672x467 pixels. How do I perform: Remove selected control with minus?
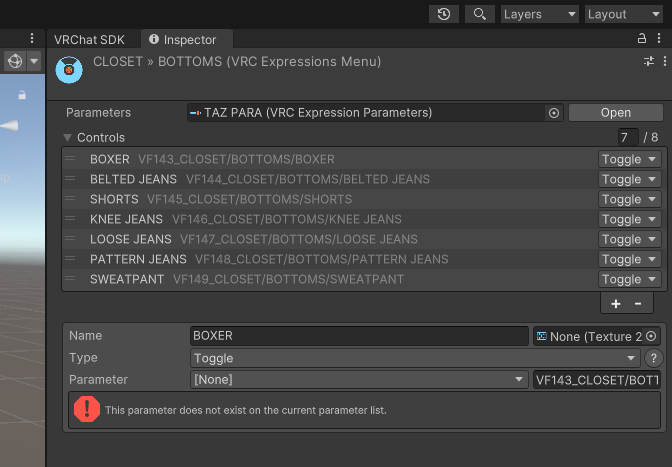tap(638, 304)
